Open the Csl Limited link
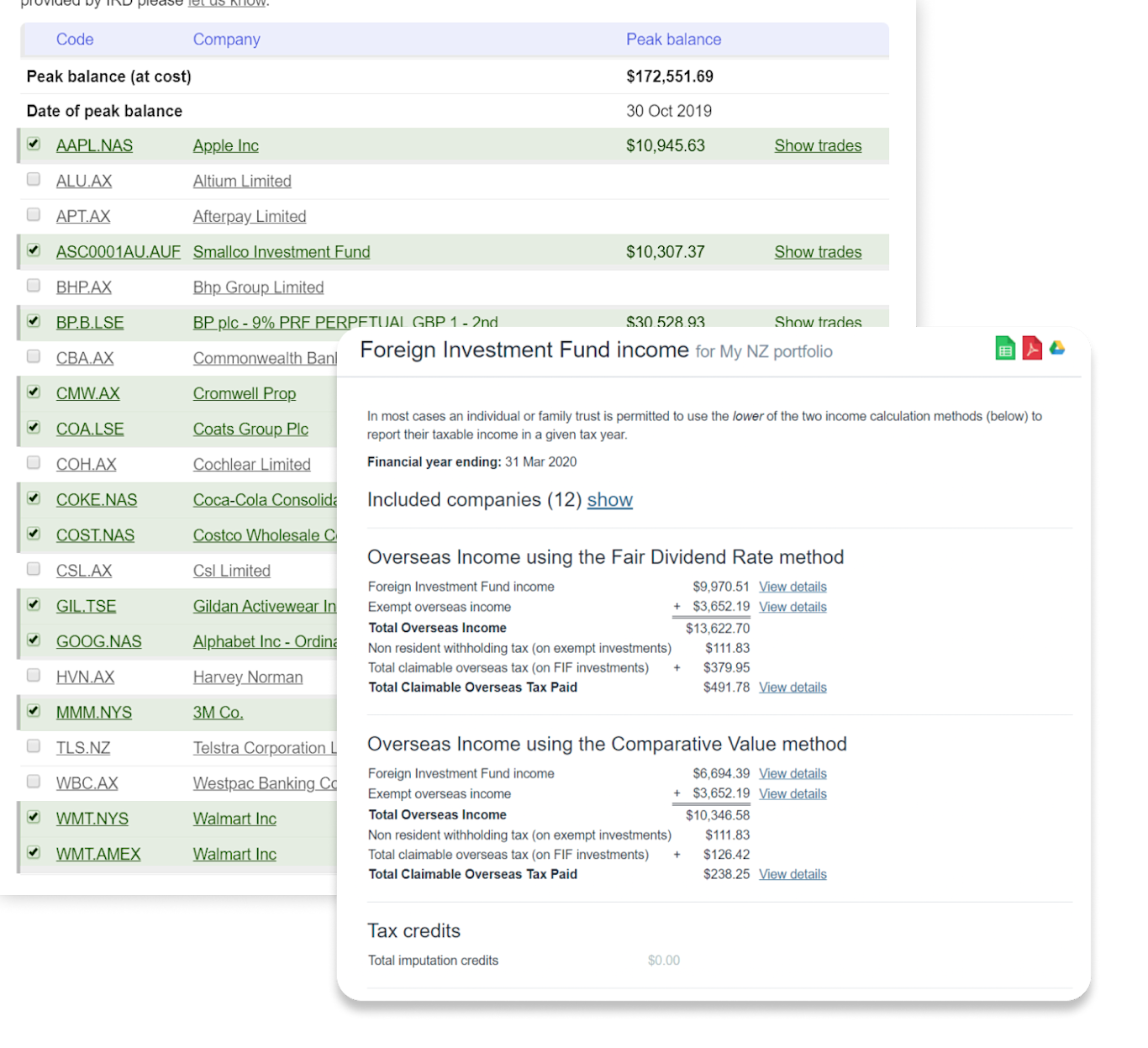Image resolution: width=1148 pixels, height=1048 pixels. (232, 571)
